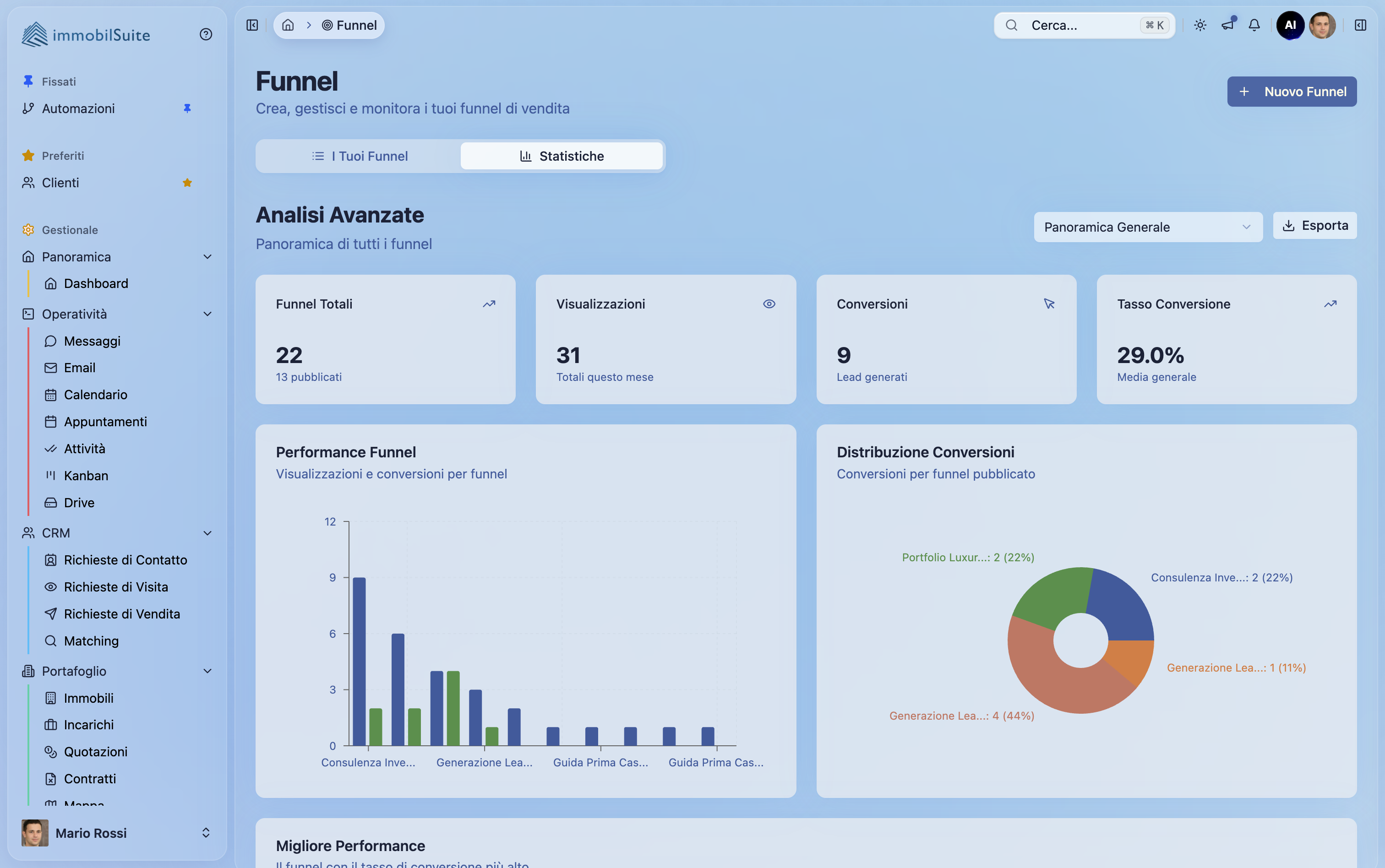Open the AI assistant avatar
Image resolution: width=1385 pixels, height=868 pixels.
(x=1290, y=25)
